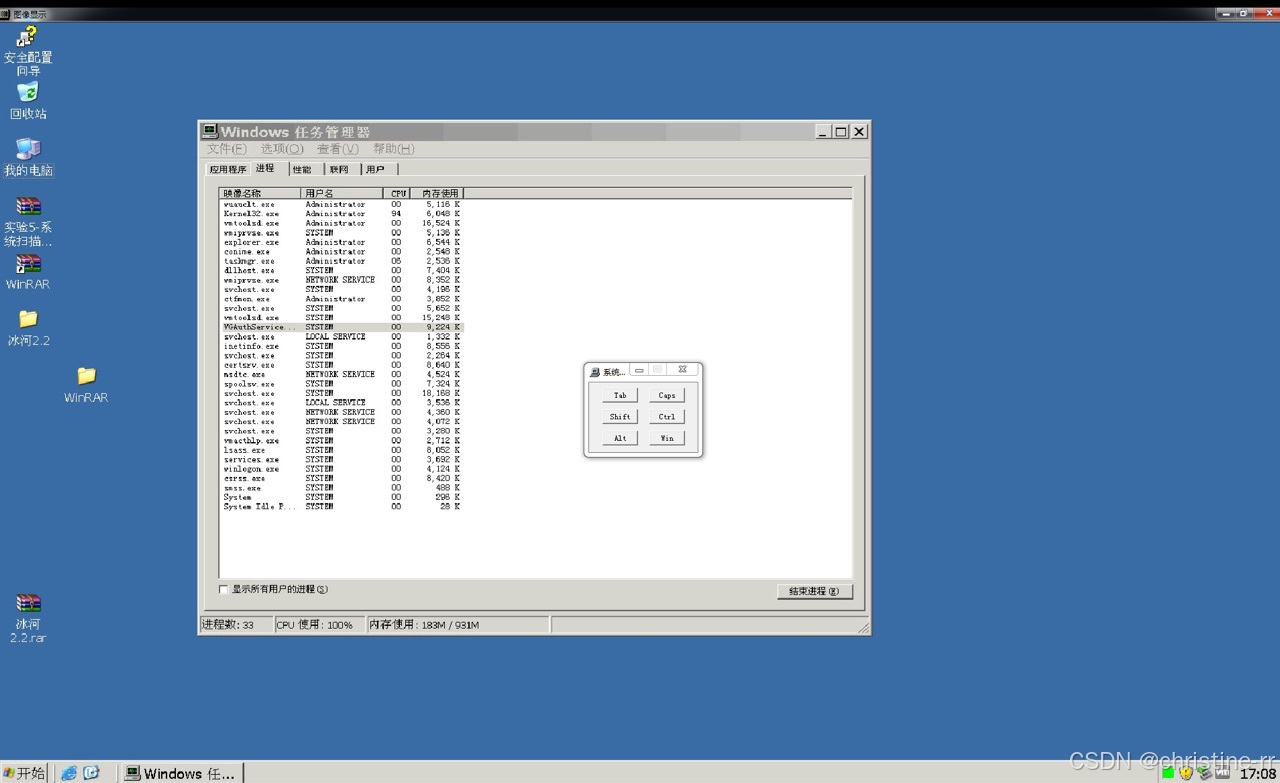Screen dimensions: 1280x783
Task: Click the Ctrl key button
Action: (x=667, y=416)
